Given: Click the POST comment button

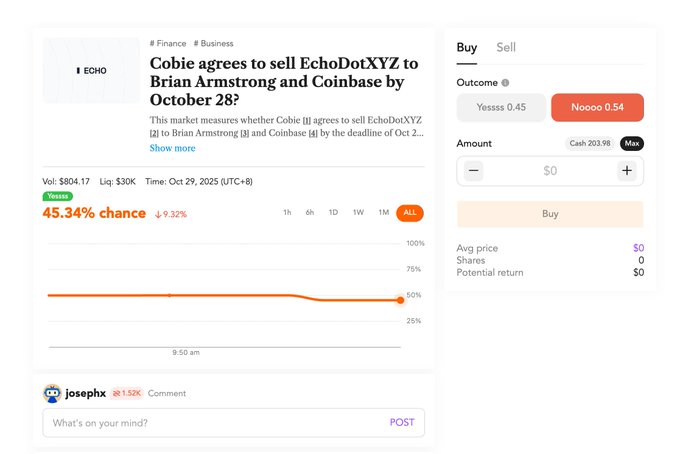Looking at the screenshot, I should pyautogui.click(x=401, y=422).
